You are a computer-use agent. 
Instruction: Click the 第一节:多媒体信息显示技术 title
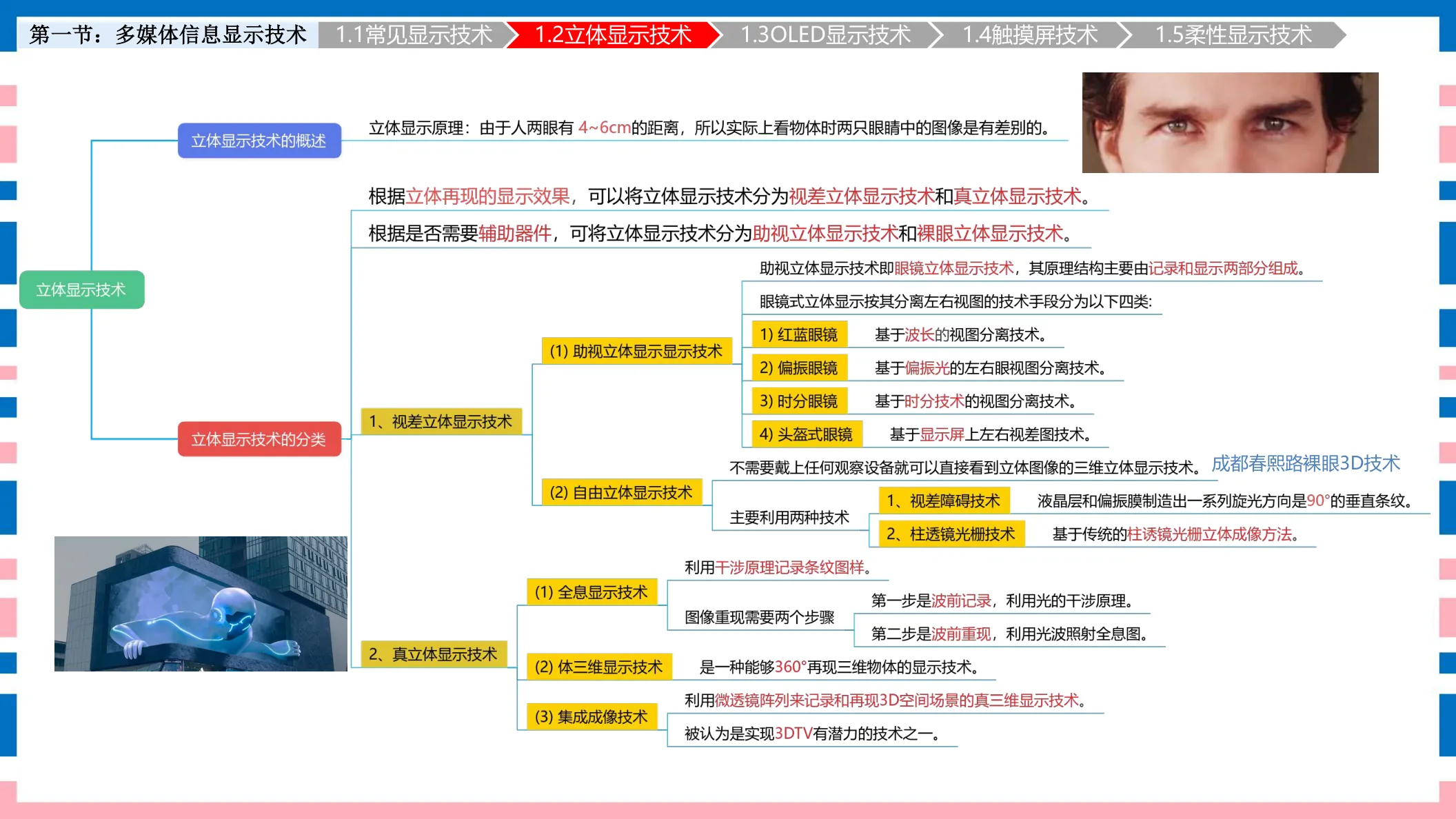[168, 34]
